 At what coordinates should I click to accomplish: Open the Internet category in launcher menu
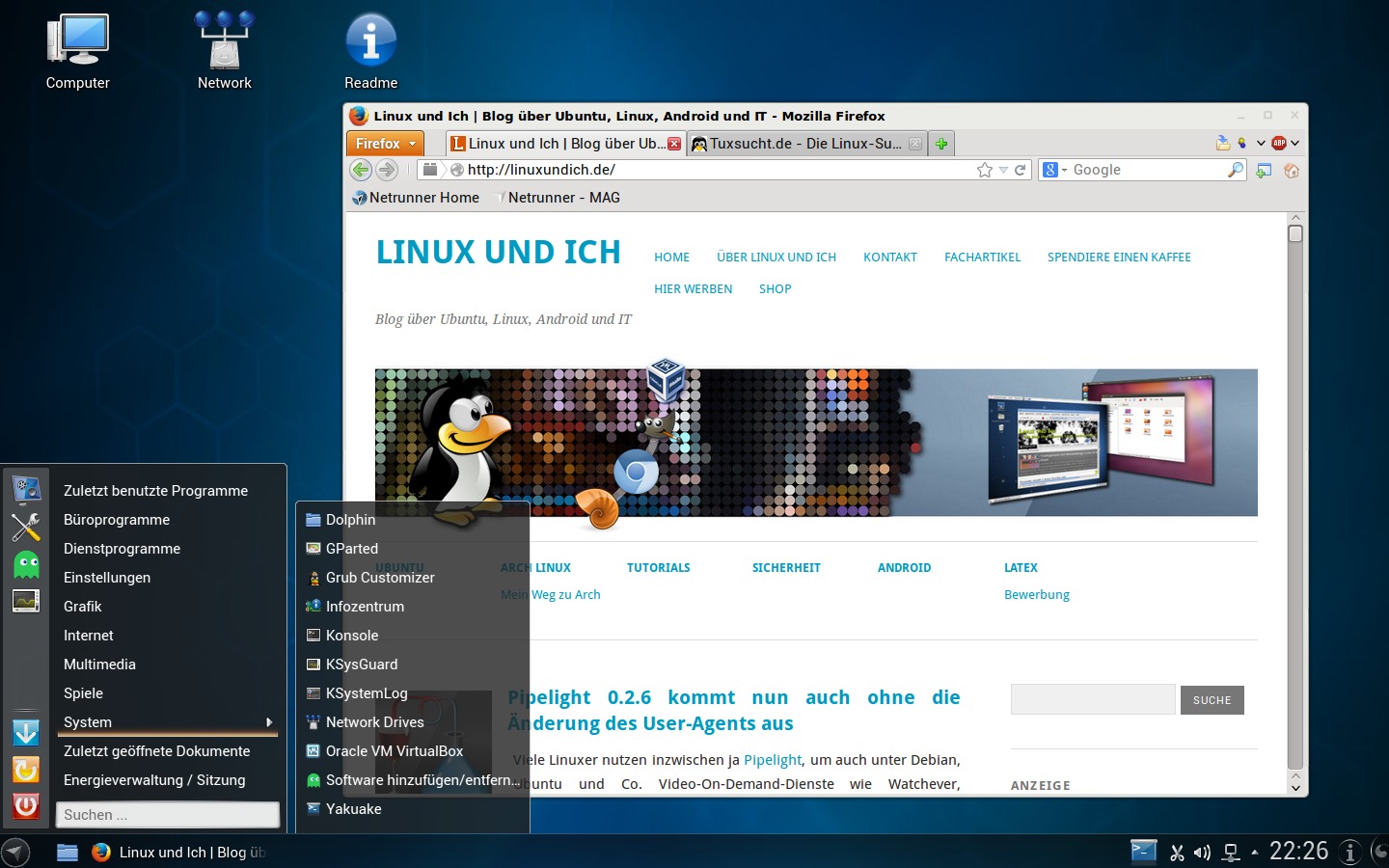tap(89, 636)
